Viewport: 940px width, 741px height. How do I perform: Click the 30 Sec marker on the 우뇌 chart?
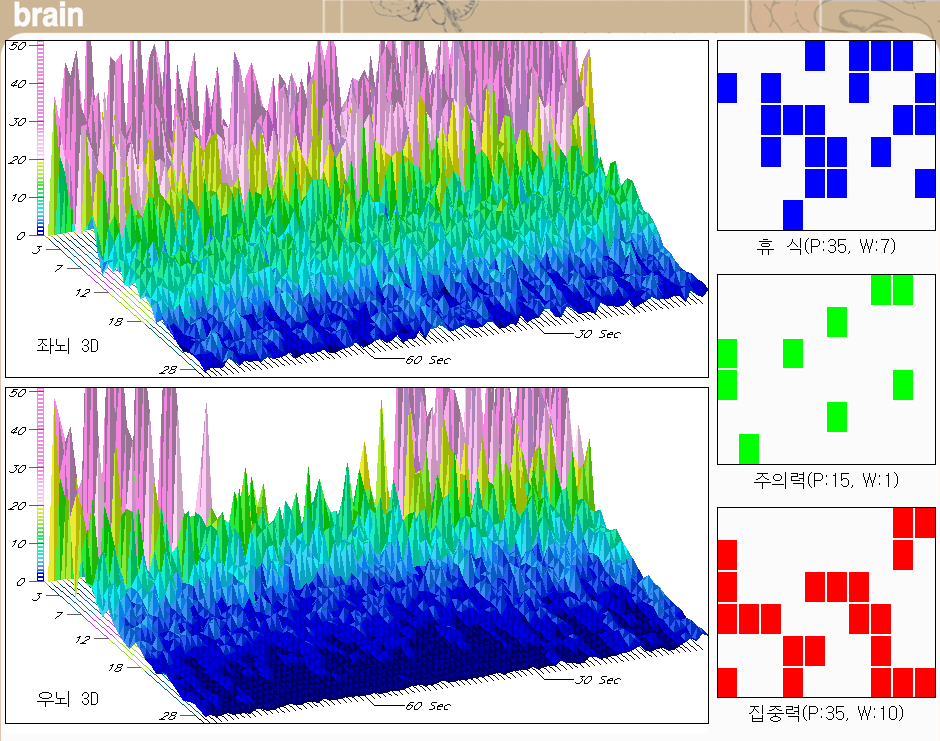point(597,680)
